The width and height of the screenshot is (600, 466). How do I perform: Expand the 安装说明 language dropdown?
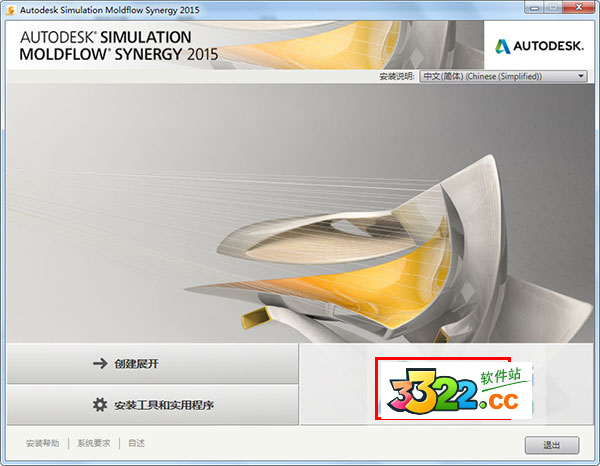pos(503,76)
